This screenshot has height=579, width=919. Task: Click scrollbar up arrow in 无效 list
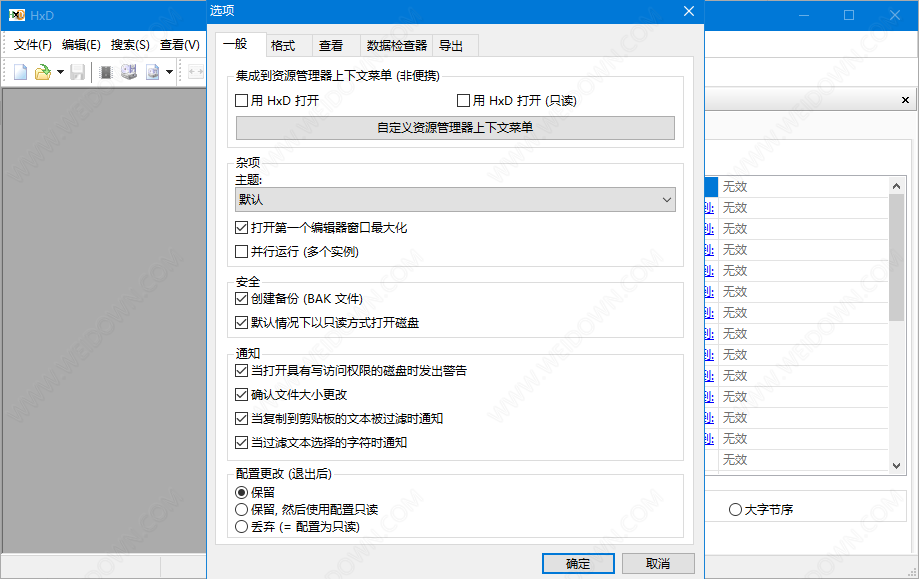point(896,186)
